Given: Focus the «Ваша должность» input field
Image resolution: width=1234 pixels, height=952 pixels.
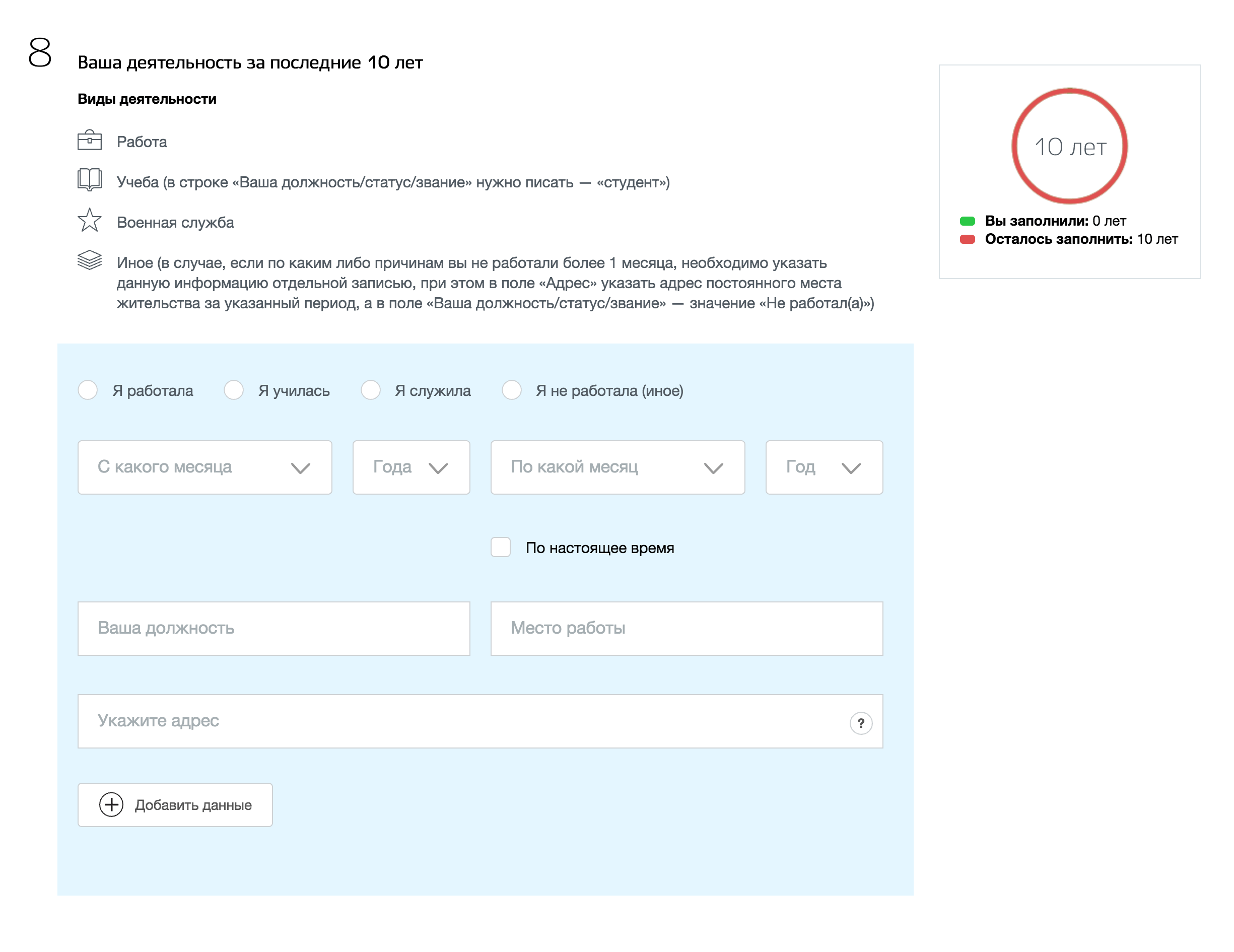Looking at the screenshot, I should click(274, 628).
